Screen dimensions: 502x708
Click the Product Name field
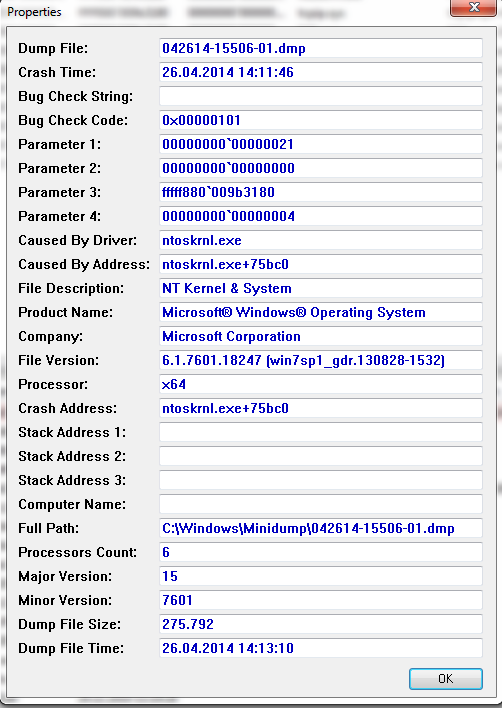tap(321, 312)
